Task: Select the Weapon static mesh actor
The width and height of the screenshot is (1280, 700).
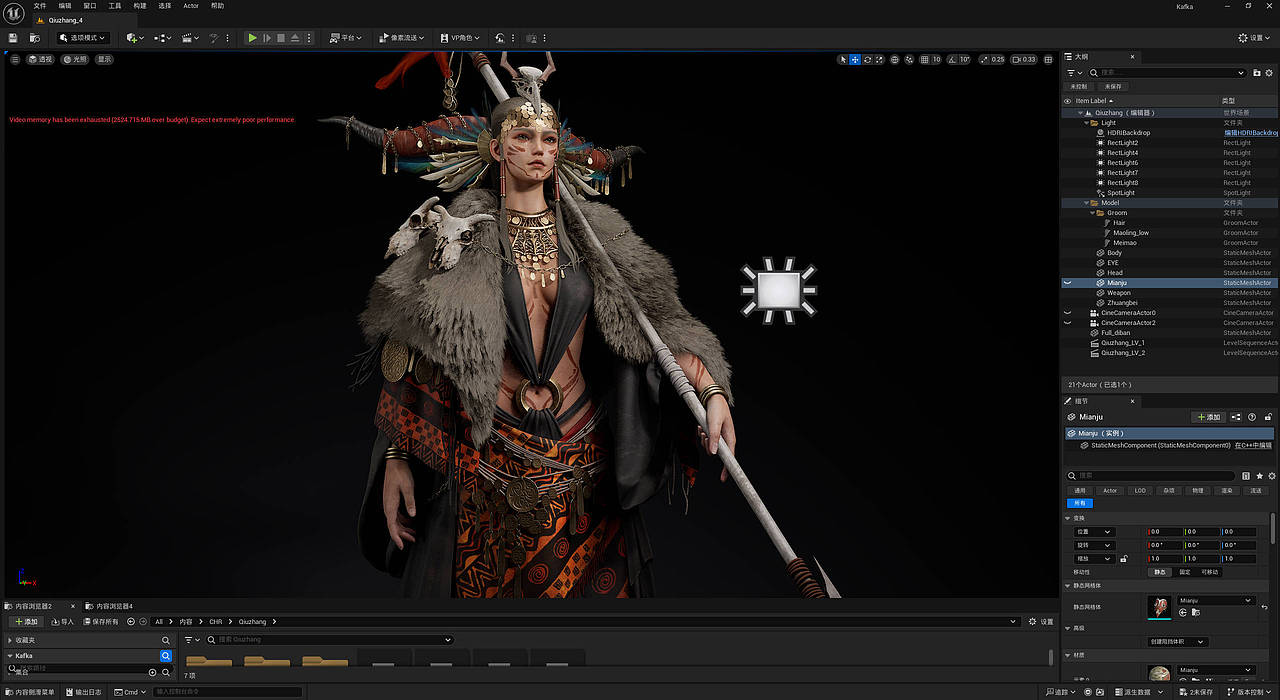Action: [1119, 293]
